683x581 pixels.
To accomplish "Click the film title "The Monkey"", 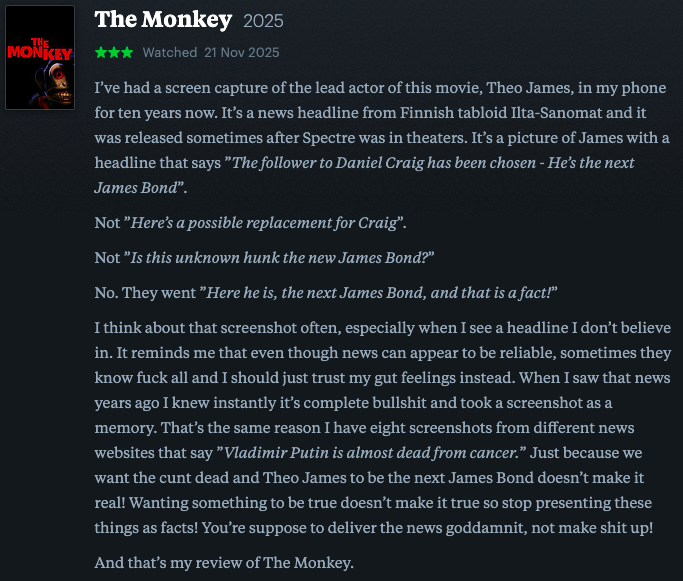I will [163, 20].
